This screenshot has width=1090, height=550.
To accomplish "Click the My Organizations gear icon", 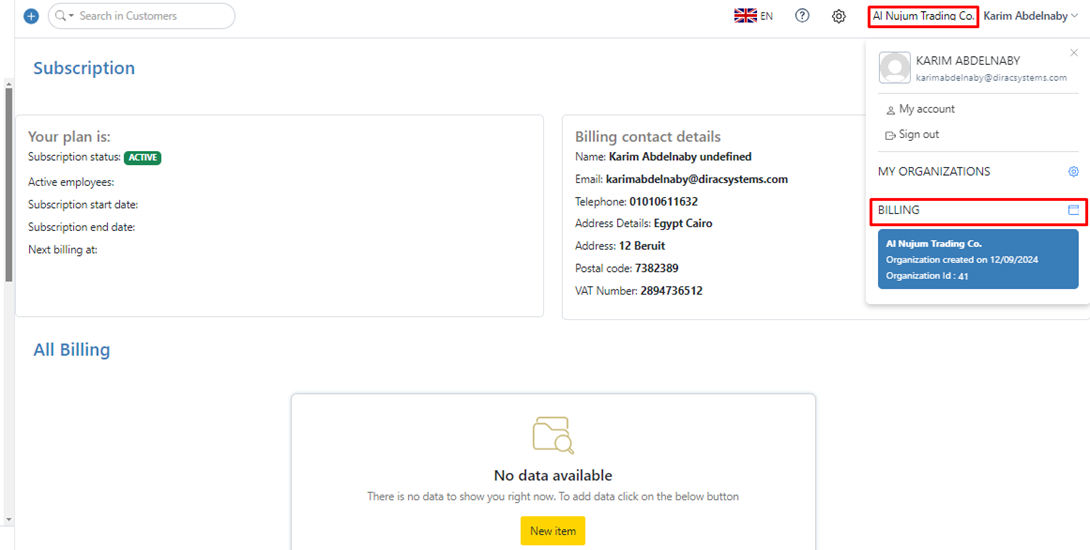I will pyautogui.click(x=1073, y=172).
